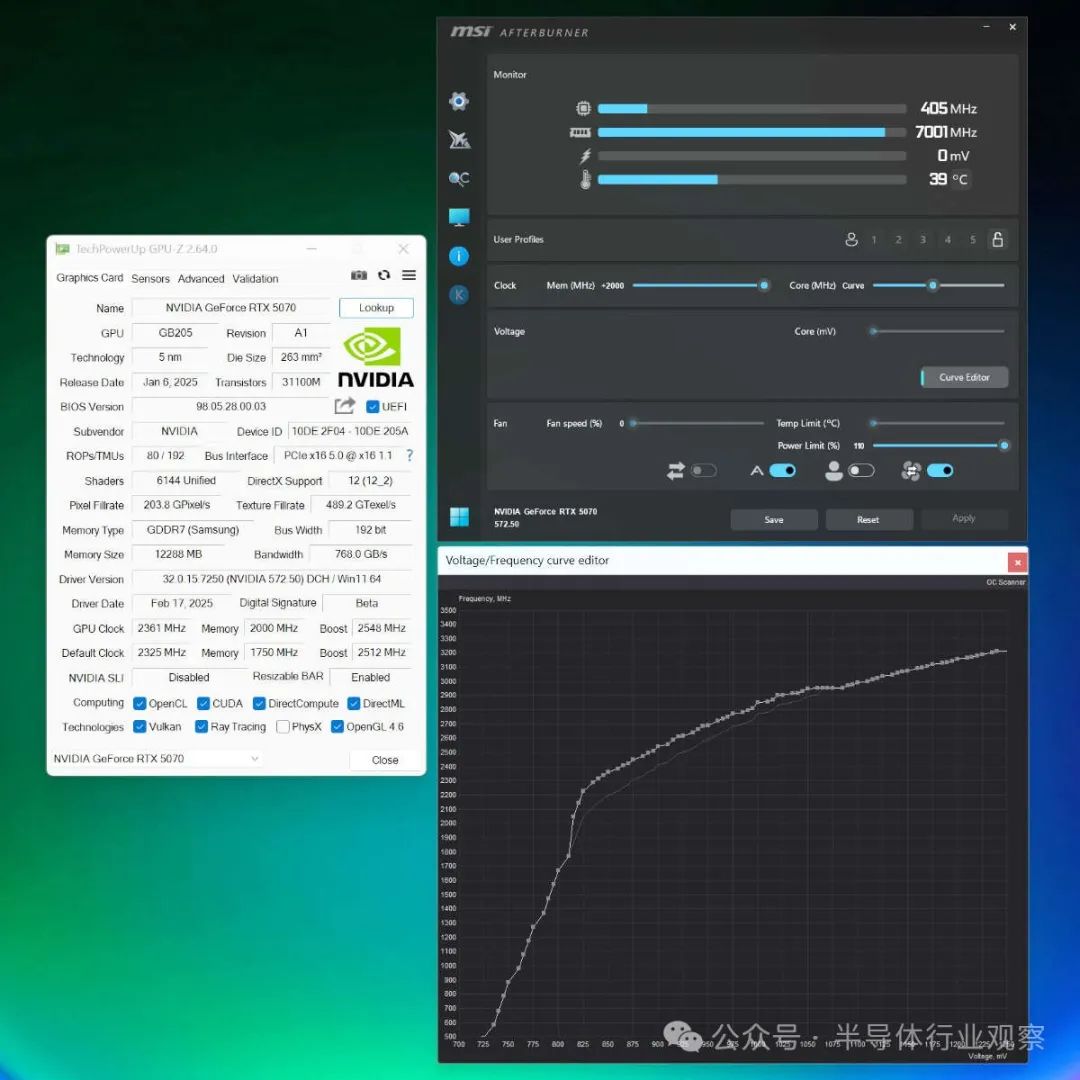Screen dimensions: 1080x1080
Task: Toggle the DirectML checkbox
Action: (x=354, y=703)
